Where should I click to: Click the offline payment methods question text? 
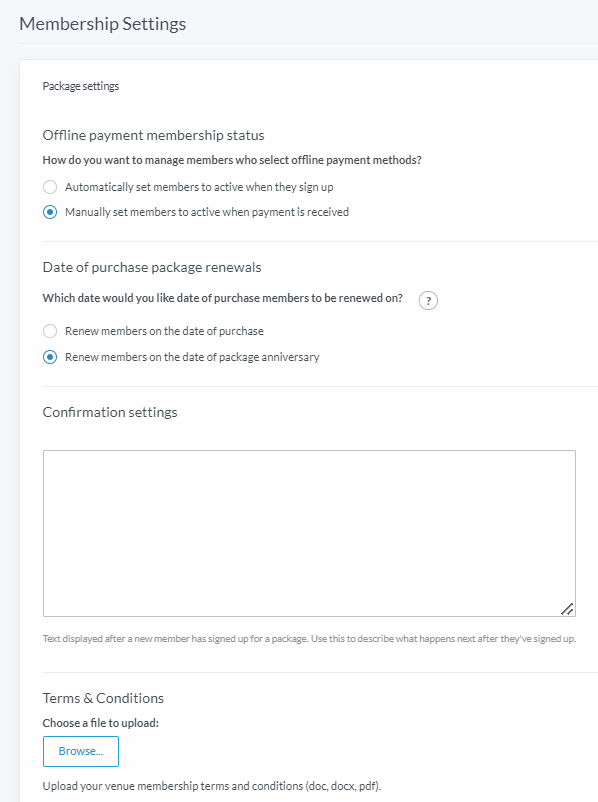(232, 160)
